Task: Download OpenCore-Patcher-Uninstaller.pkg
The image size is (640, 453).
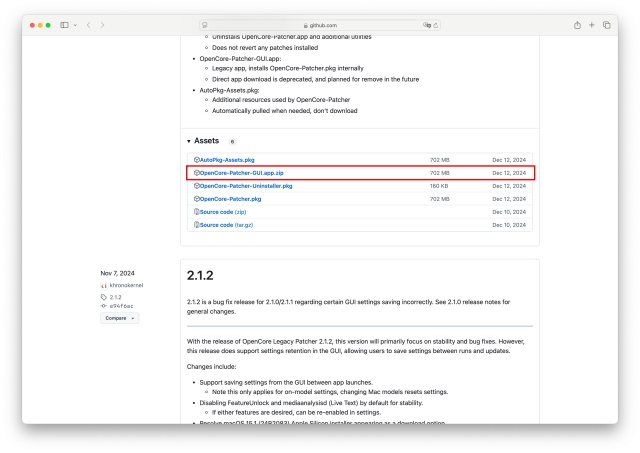Action: 245,186
